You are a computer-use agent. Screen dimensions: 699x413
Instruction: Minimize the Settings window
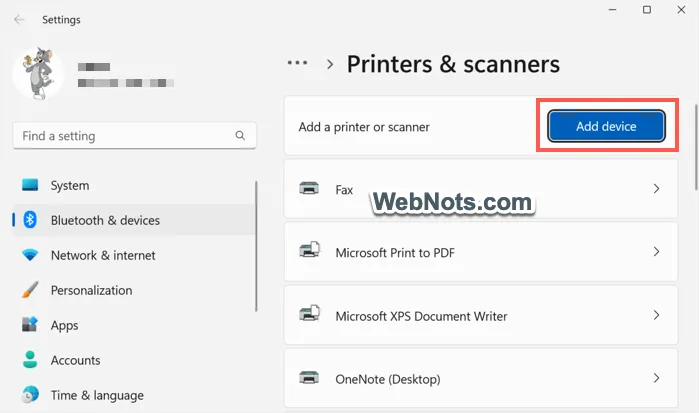tap(613, 9)
